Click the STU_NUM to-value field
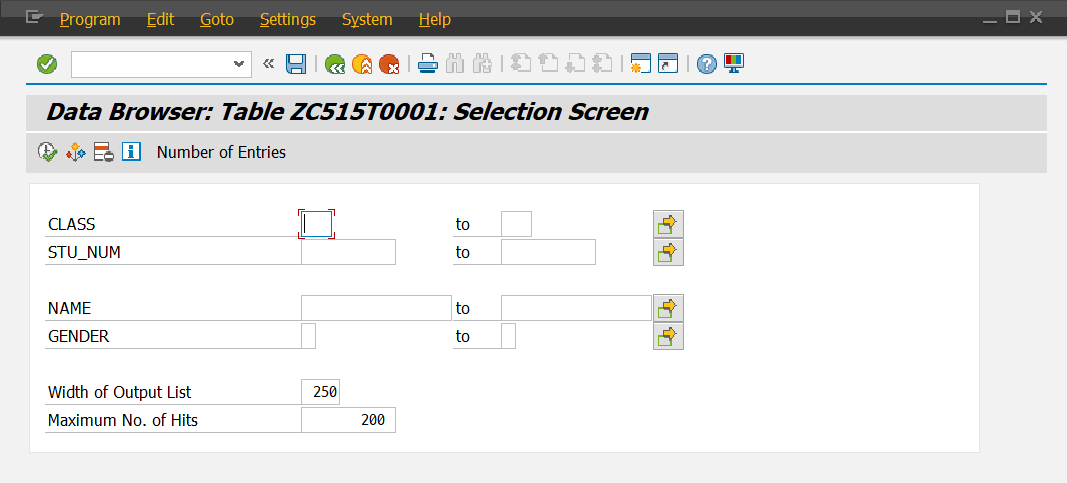 tap(548, 252)
